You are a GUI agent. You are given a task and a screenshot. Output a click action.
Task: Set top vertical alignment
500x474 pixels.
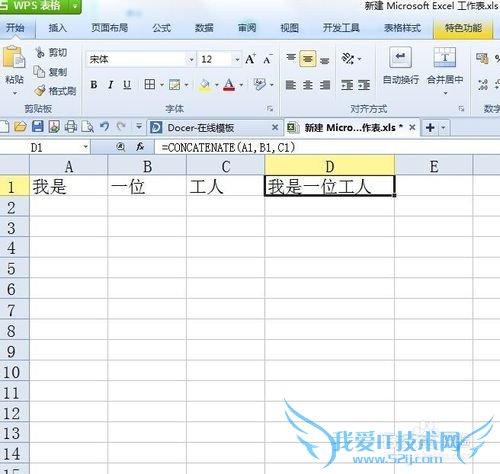291,59
